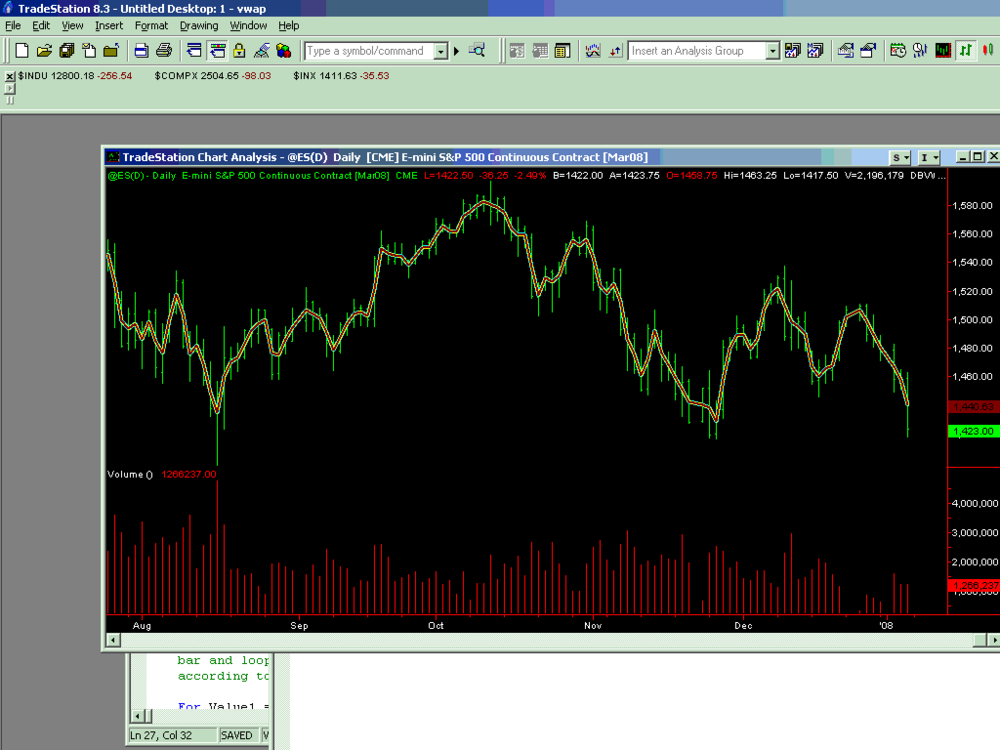
Task: Click the small arrow below ticker bar X
Action: (10, 89)
